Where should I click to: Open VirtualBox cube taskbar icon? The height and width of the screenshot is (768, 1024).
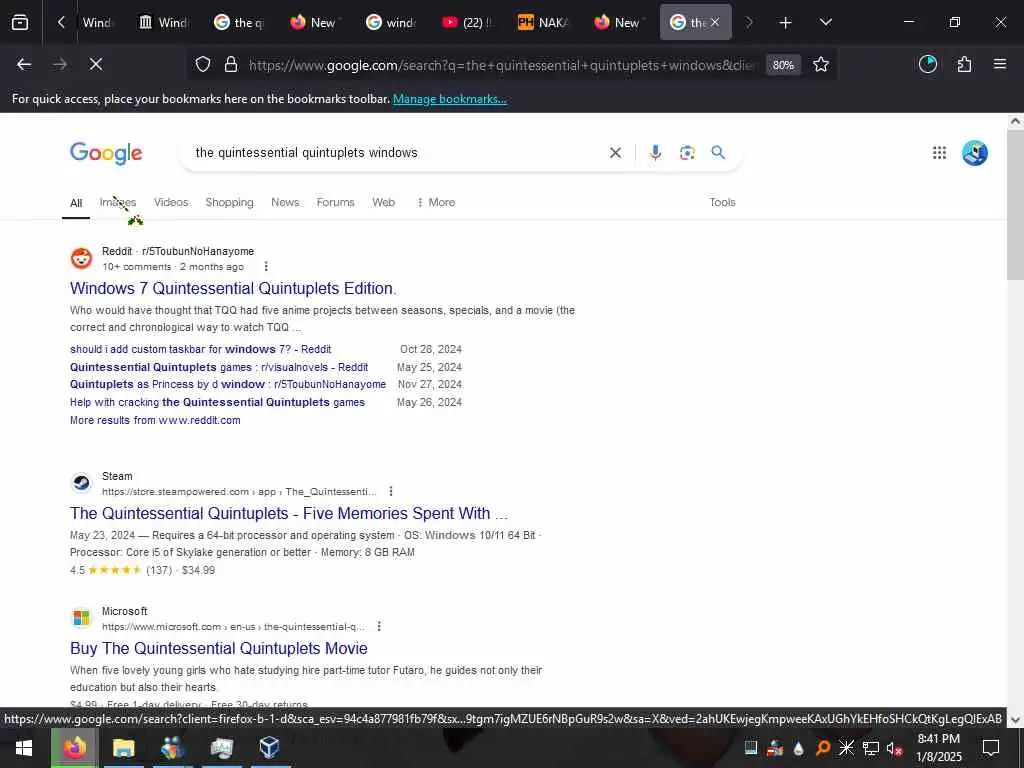coord(269,748)
